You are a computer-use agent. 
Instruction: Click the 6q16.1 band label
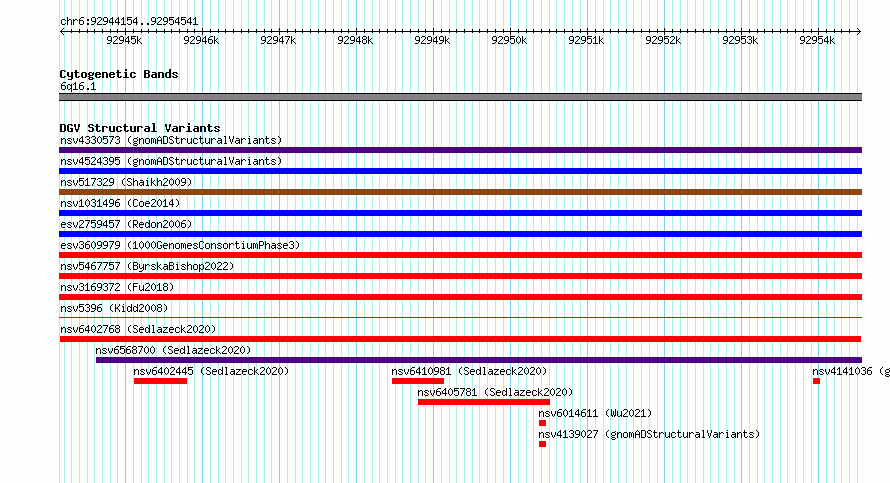pyautogui.click(x=78, y=86)
